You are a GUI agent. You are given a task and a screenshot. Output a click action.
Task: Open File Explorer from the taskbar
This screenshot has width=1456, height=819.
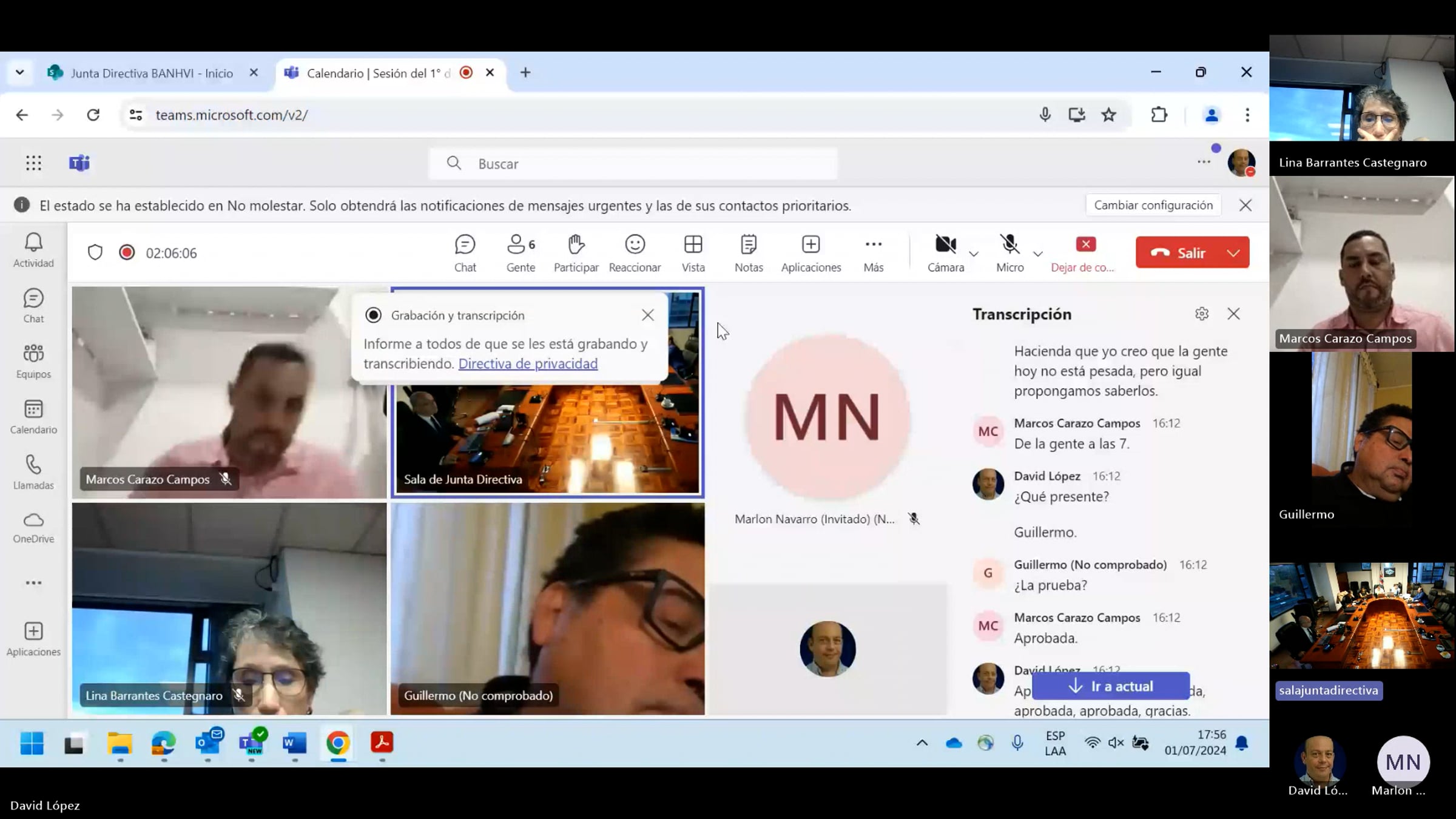click(120, 743)
